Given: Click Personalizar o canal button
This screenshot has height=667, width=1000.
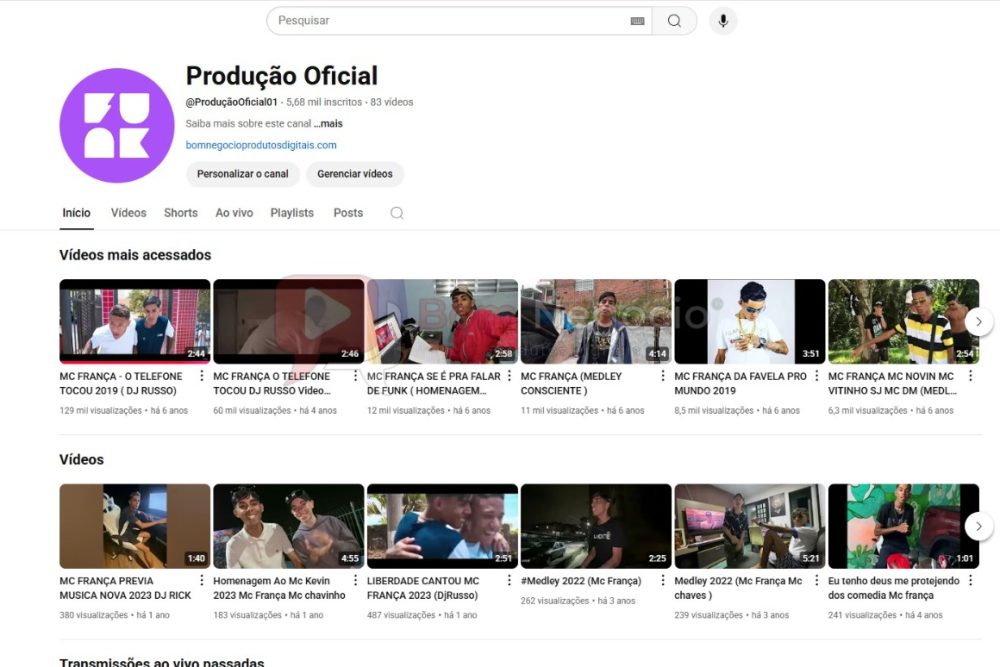Looking at the screenshot, I should tap(242, 174).
